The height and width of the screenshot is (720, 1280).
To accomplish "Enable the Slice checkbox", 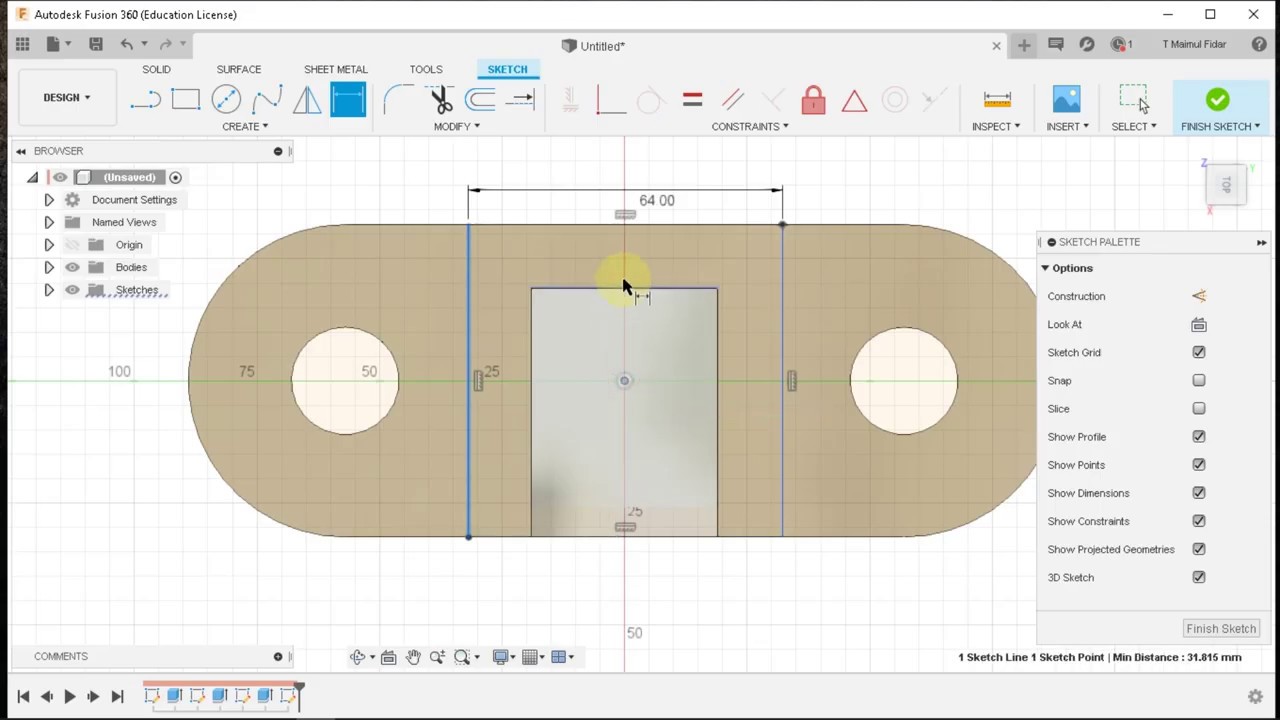I will click(1199, 408).
